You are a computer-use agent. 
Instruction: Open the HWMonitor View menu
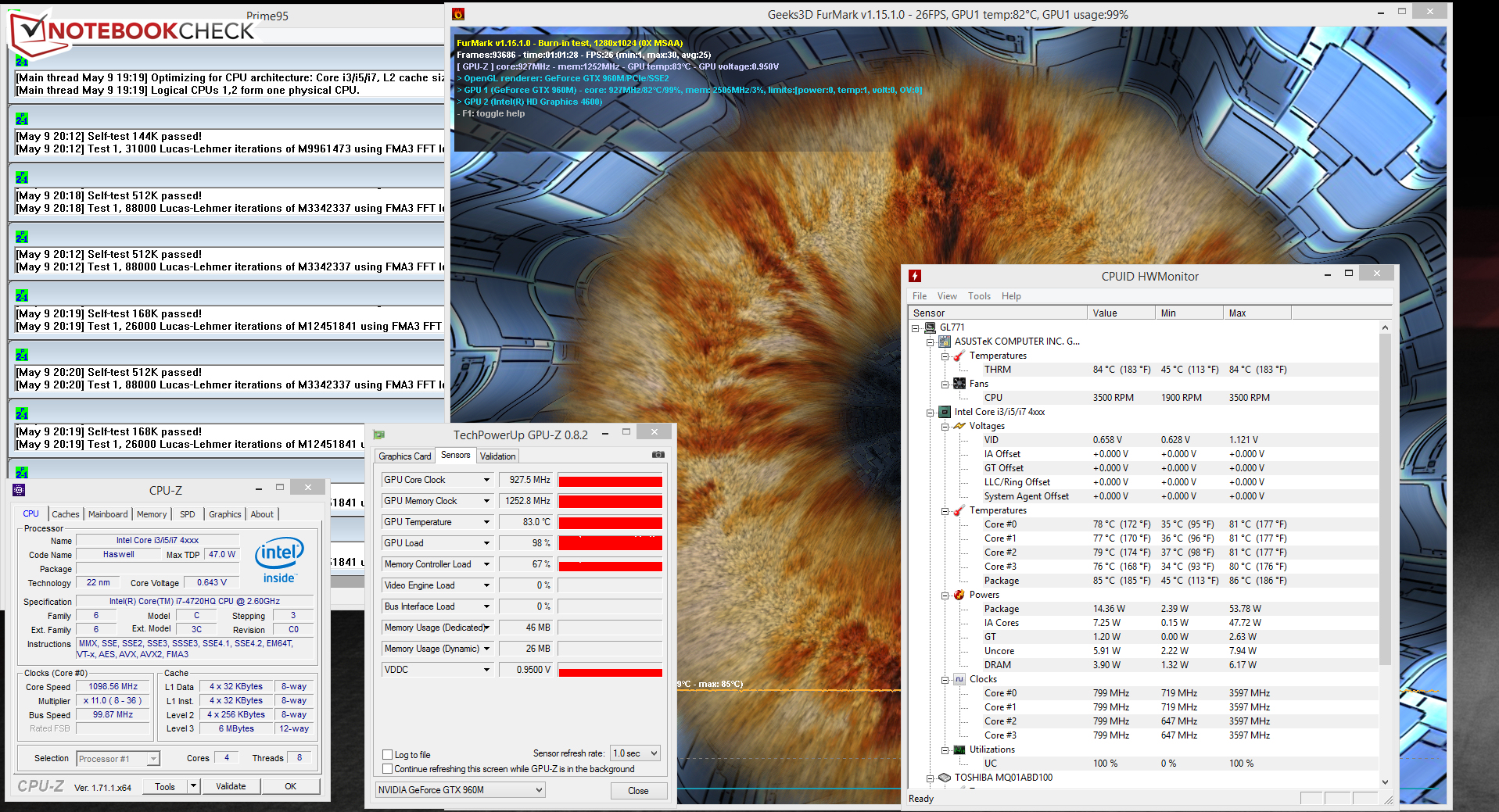tap(947, 296)
